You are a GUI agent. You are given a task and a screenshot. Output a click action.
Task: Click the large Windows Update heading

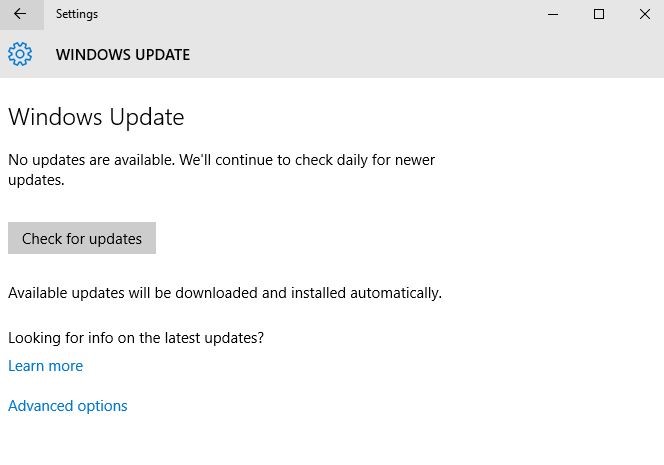pos(96,117)
